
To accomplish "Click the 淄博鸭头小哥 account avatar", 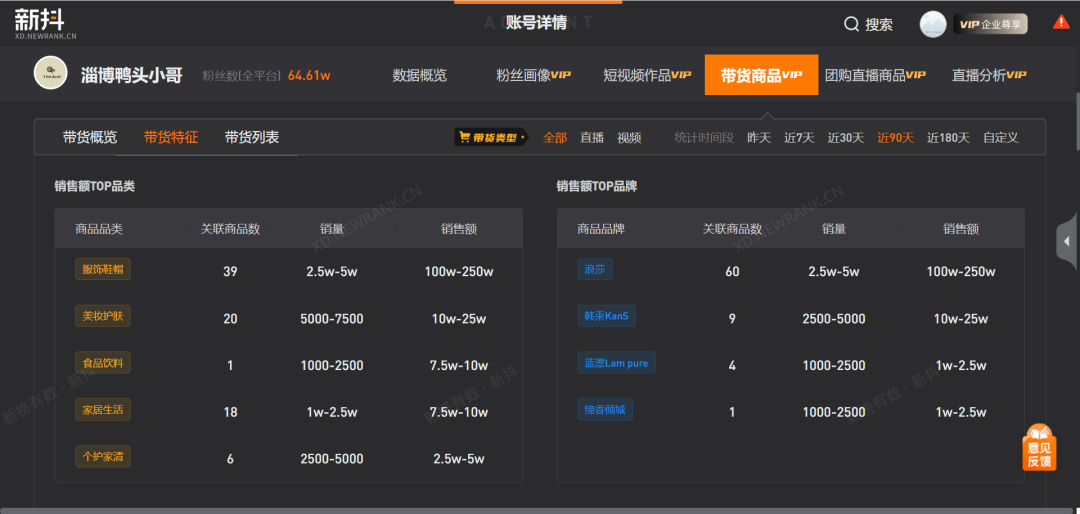I will tap(50, 74).
